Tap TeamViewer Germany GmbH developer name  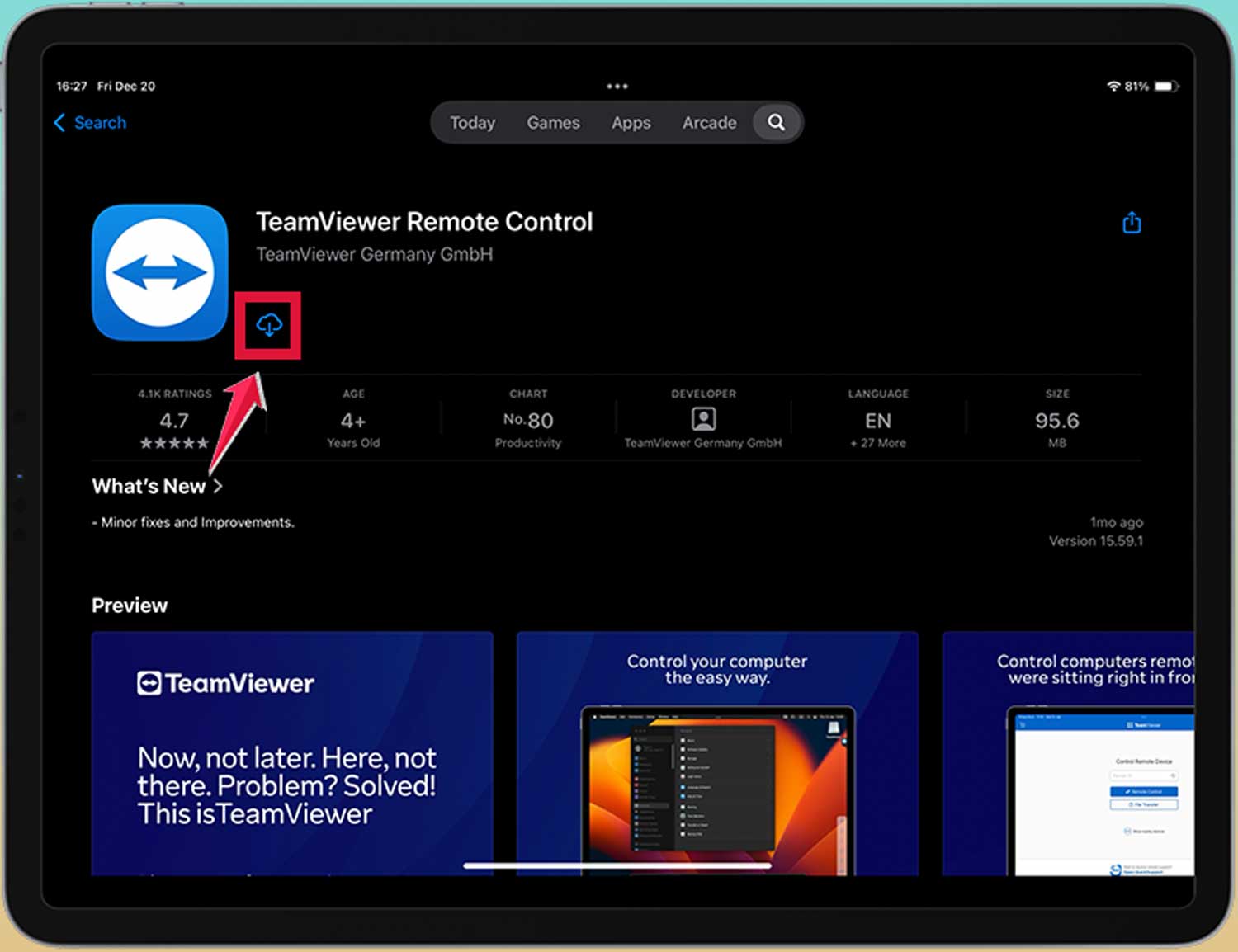tap(375, 254)
